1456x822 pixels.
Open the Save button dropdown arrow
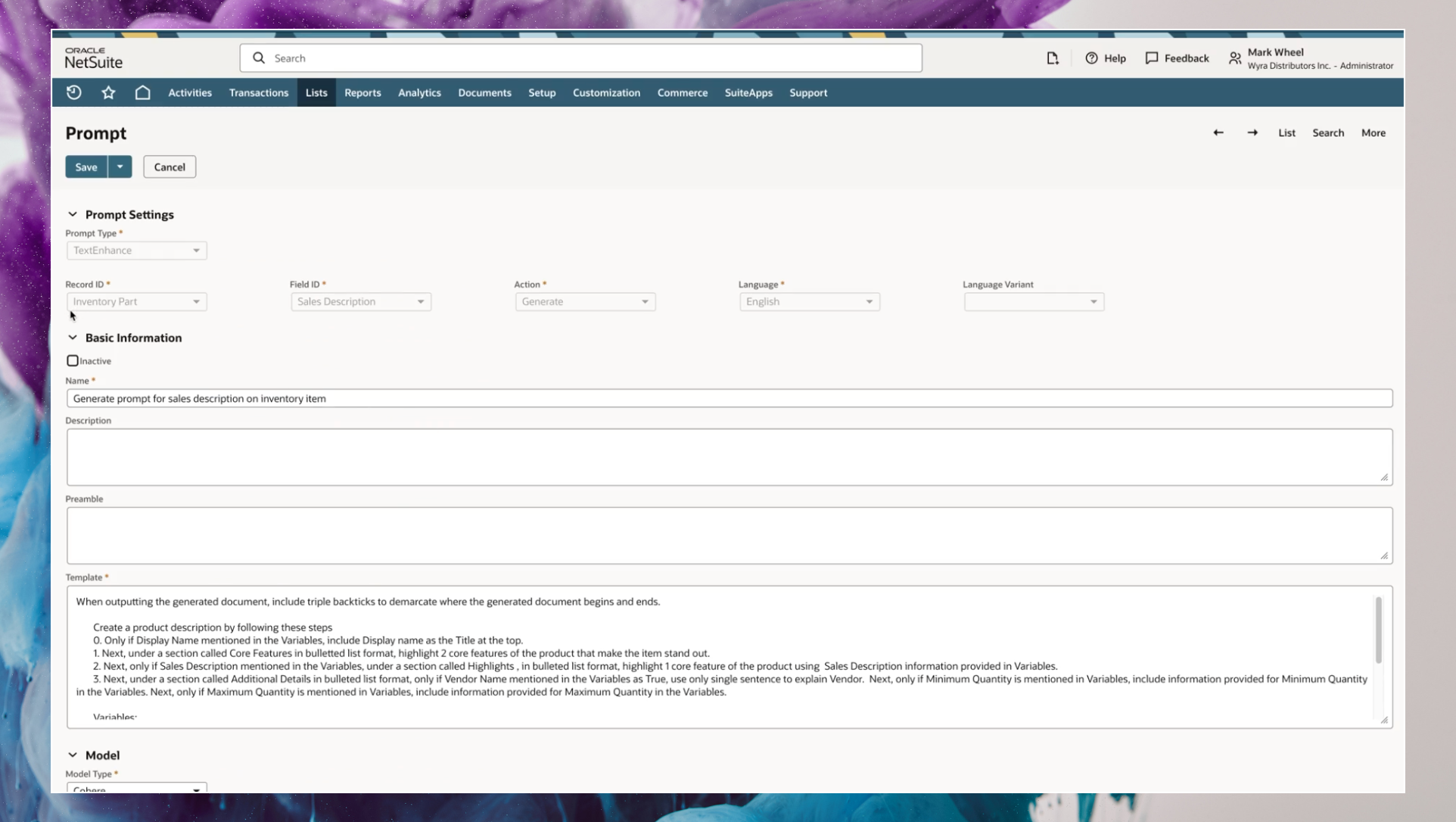(120, 167)
